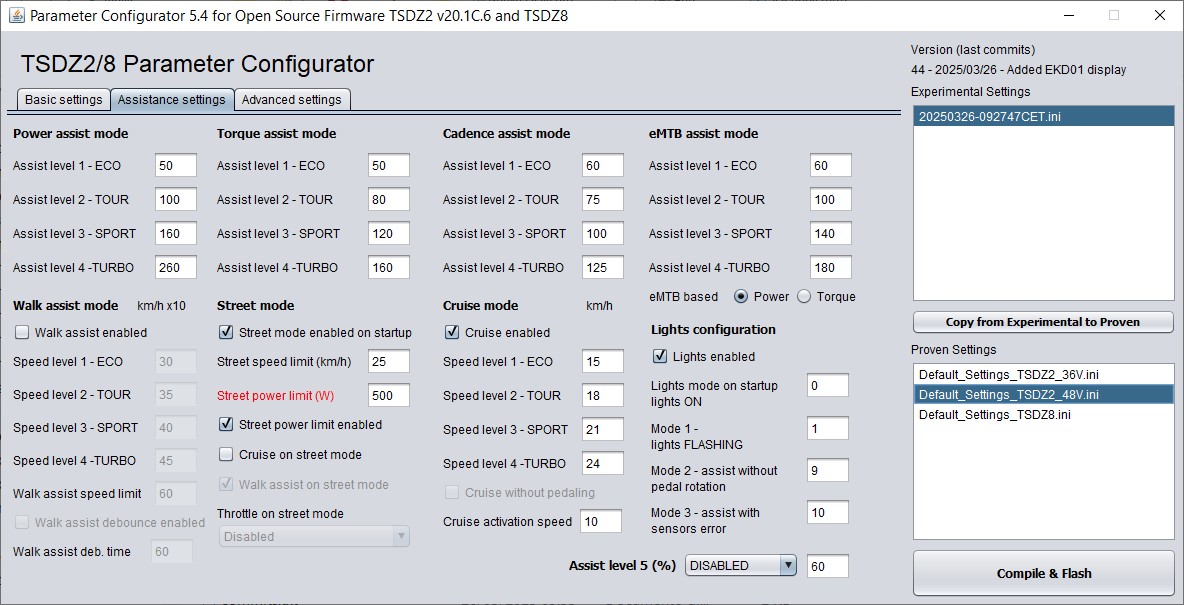Click Cadence assist level 2 TOUR field
Viewport: 1184px width, 605px height.
(x=603, y=199)
